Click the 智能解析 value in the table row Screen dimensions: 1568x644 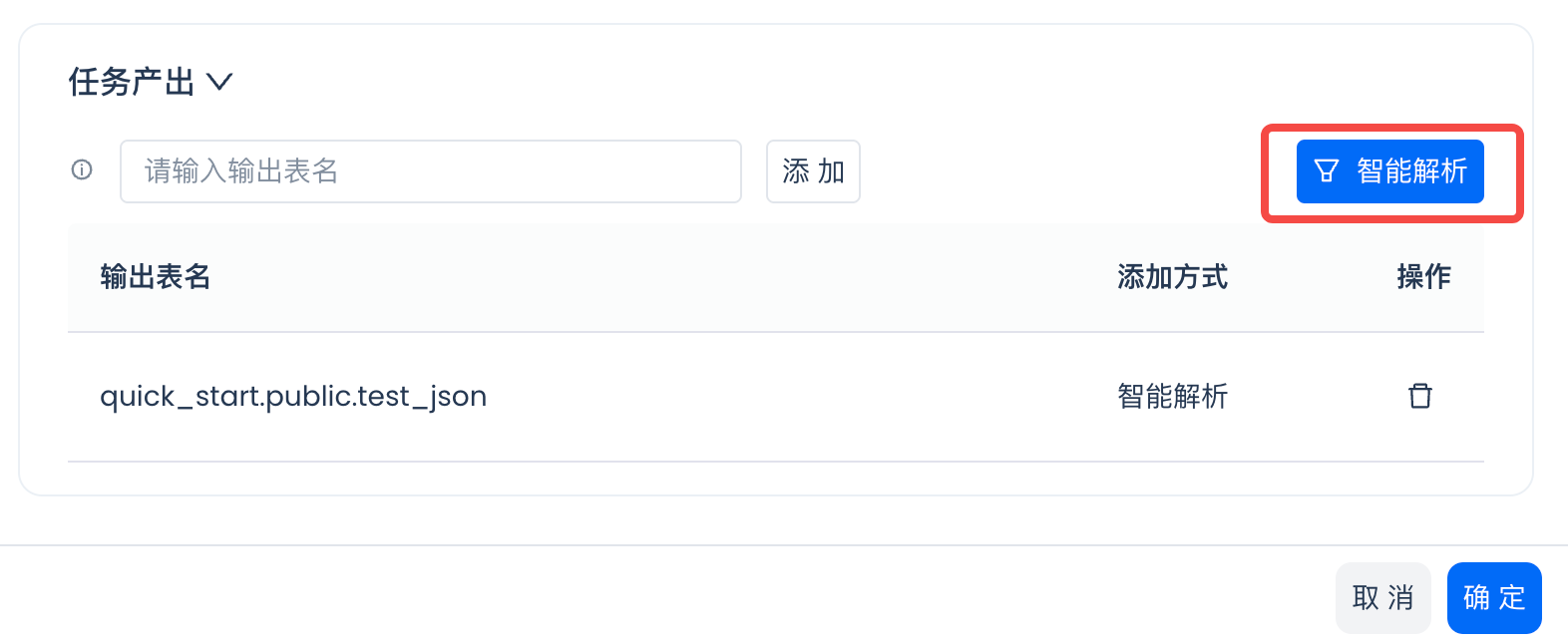pos(1172,397)
